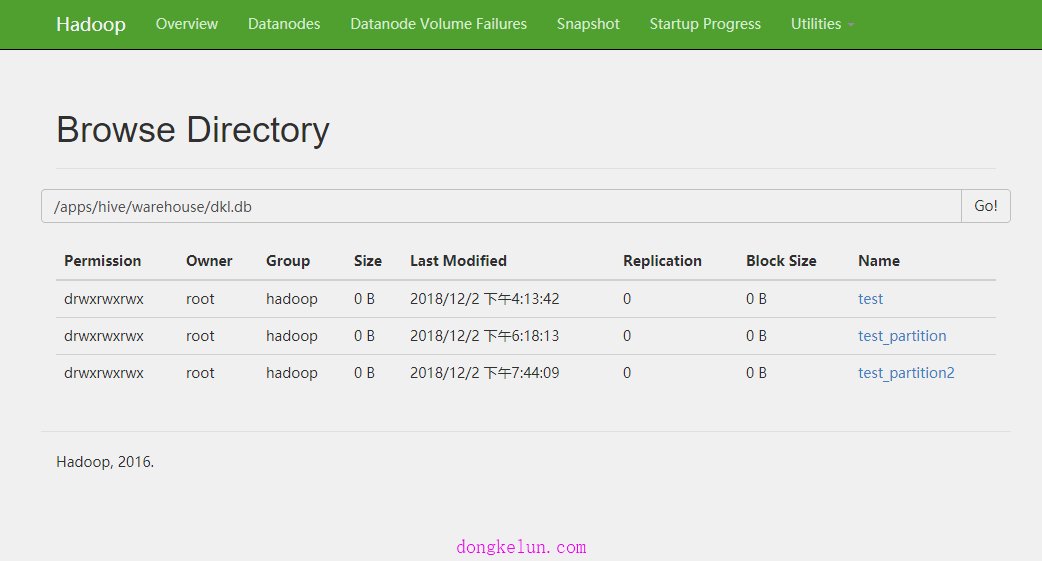1042x561 pixels.
Task: Click block size 0 B in test_partition2 row
Action: pyautogui.click(x=756, y=374)
